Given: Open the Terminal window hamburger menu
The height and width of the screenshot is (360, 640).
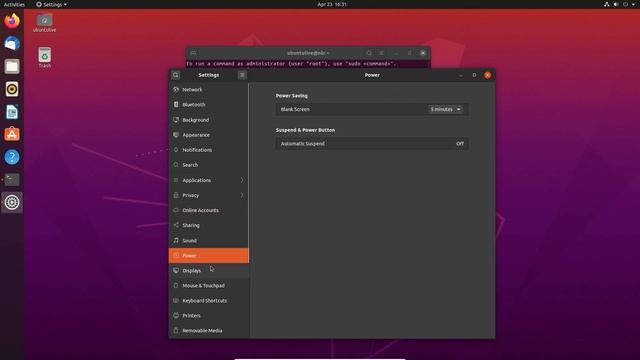Looking at the screenshot, I should [382, 53].
